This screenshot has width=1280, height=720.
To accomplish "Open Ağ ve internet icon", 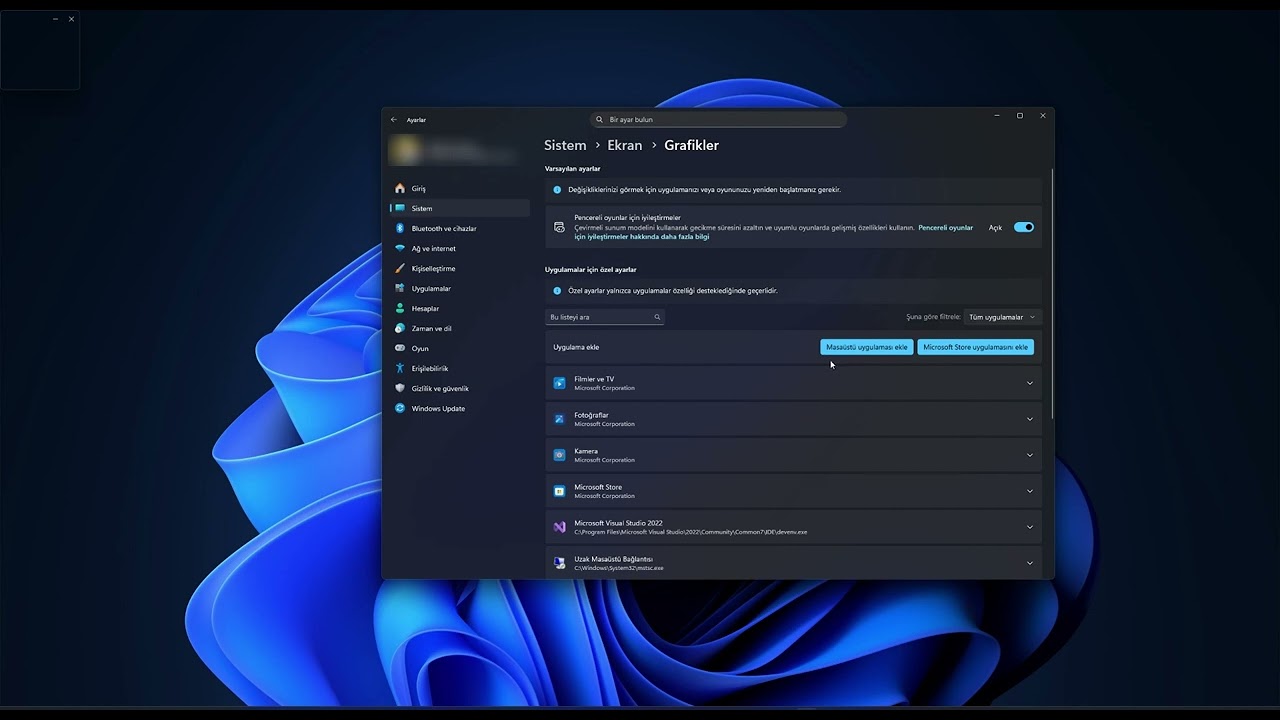I will pyautogui.click(x=400, y=248).
